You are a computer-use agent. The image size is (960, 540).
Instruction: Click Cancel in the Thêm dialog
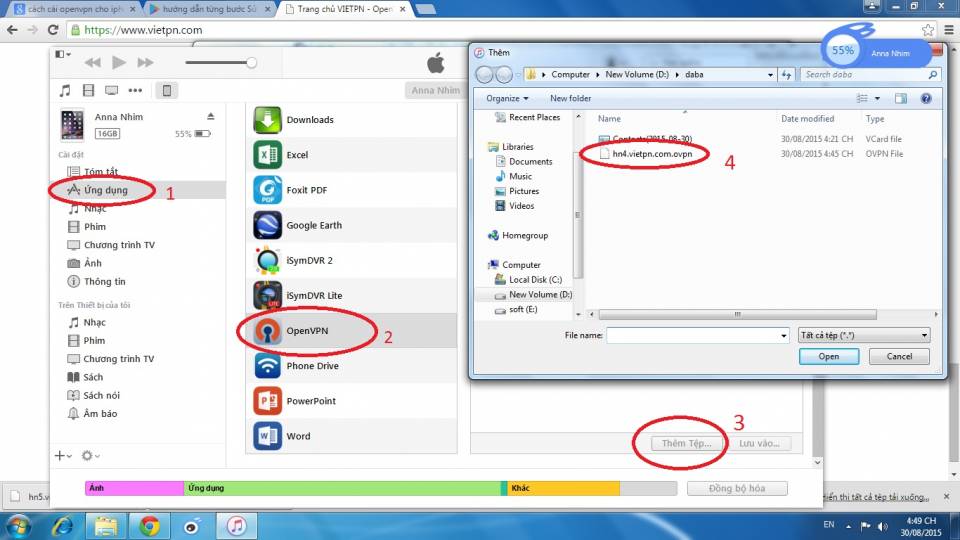[x=899, y=356]
